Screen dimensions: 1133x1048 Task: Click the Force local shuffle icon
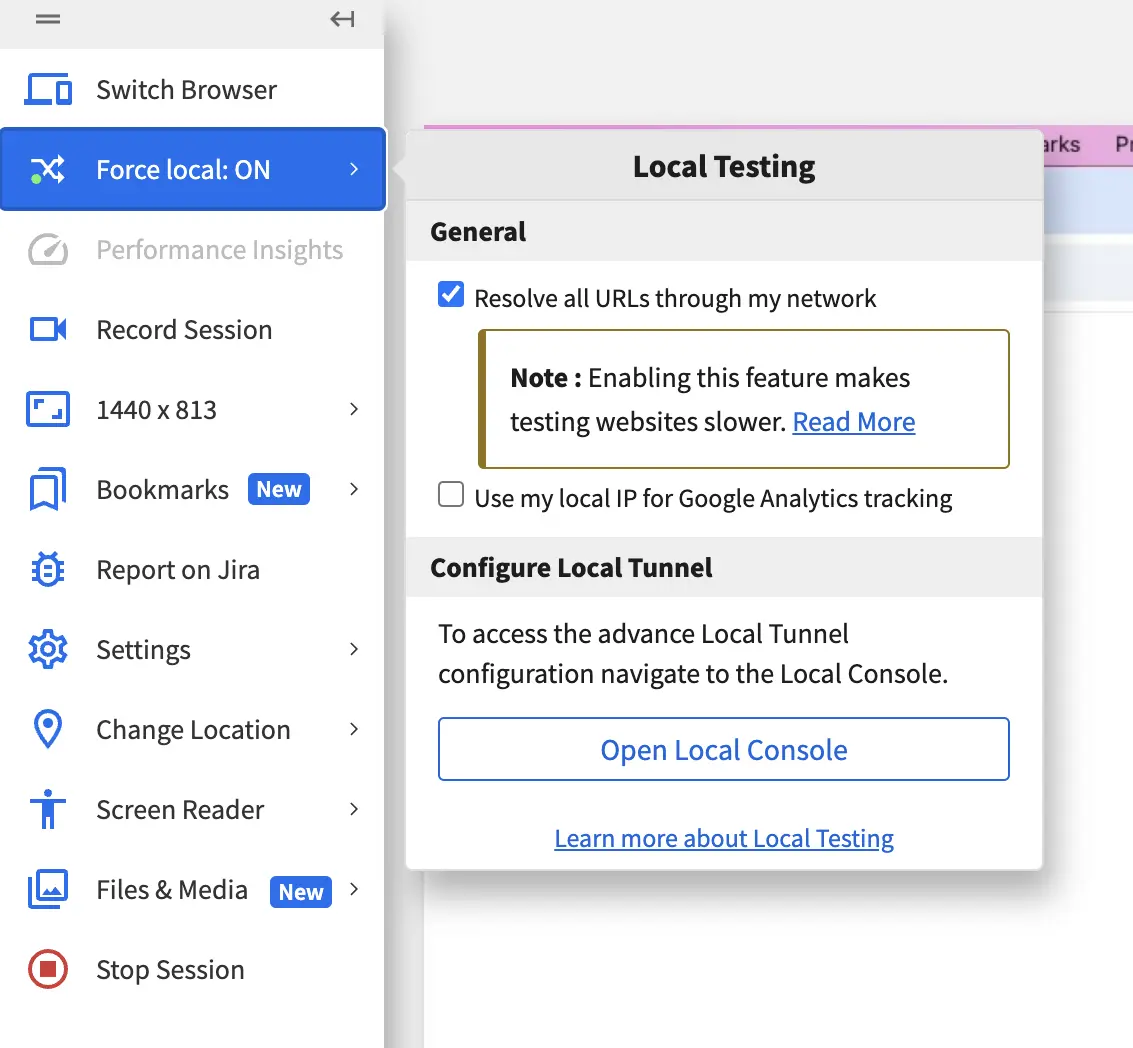coord(48,170)
